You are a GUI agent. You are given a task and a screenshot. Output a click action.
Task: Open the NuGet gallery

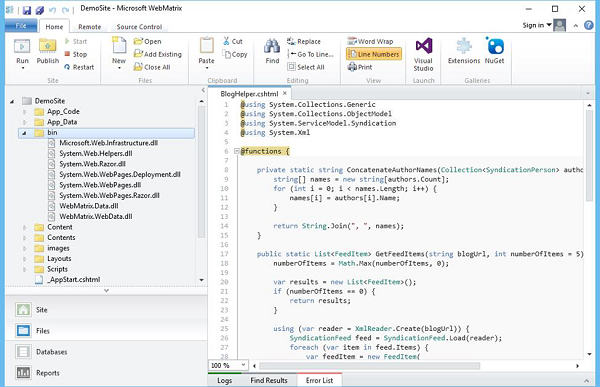[x=495, y=46]
